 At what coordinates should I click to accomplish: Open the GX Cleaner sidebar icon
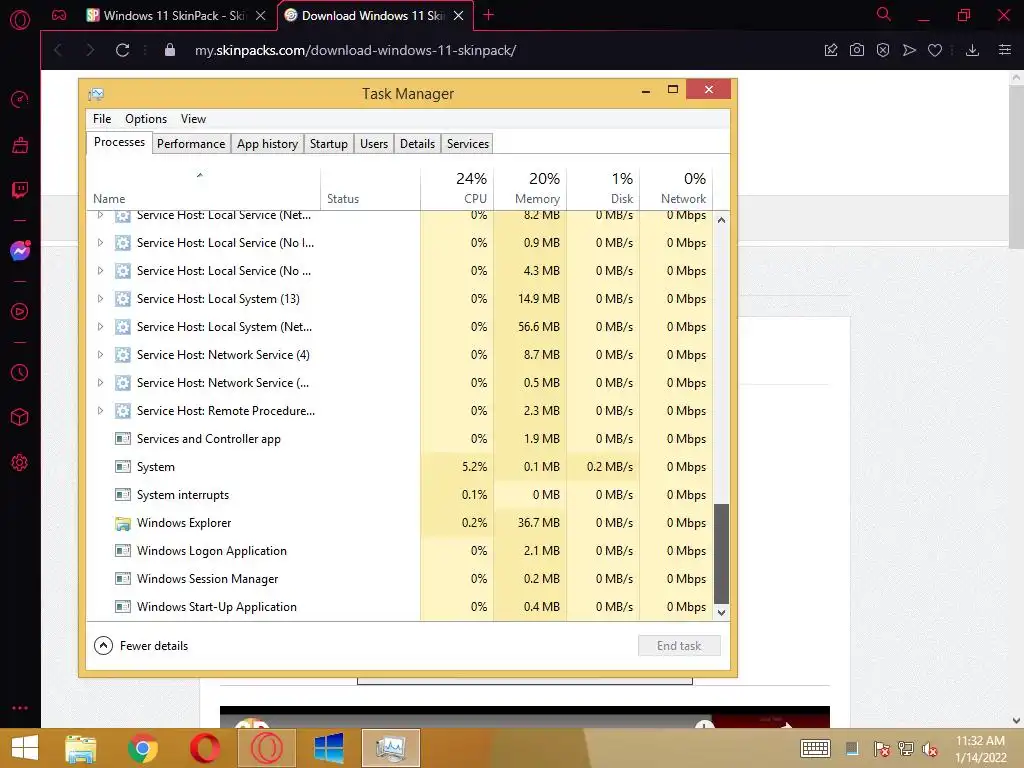tap(20, 145)
